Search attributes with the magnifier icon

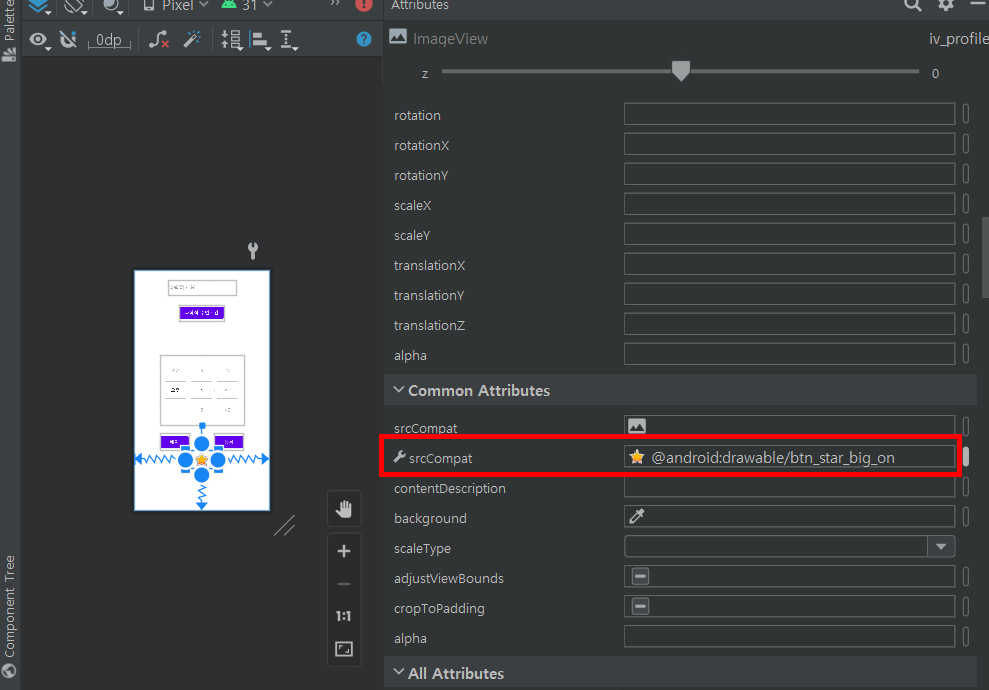pos(913,5)
